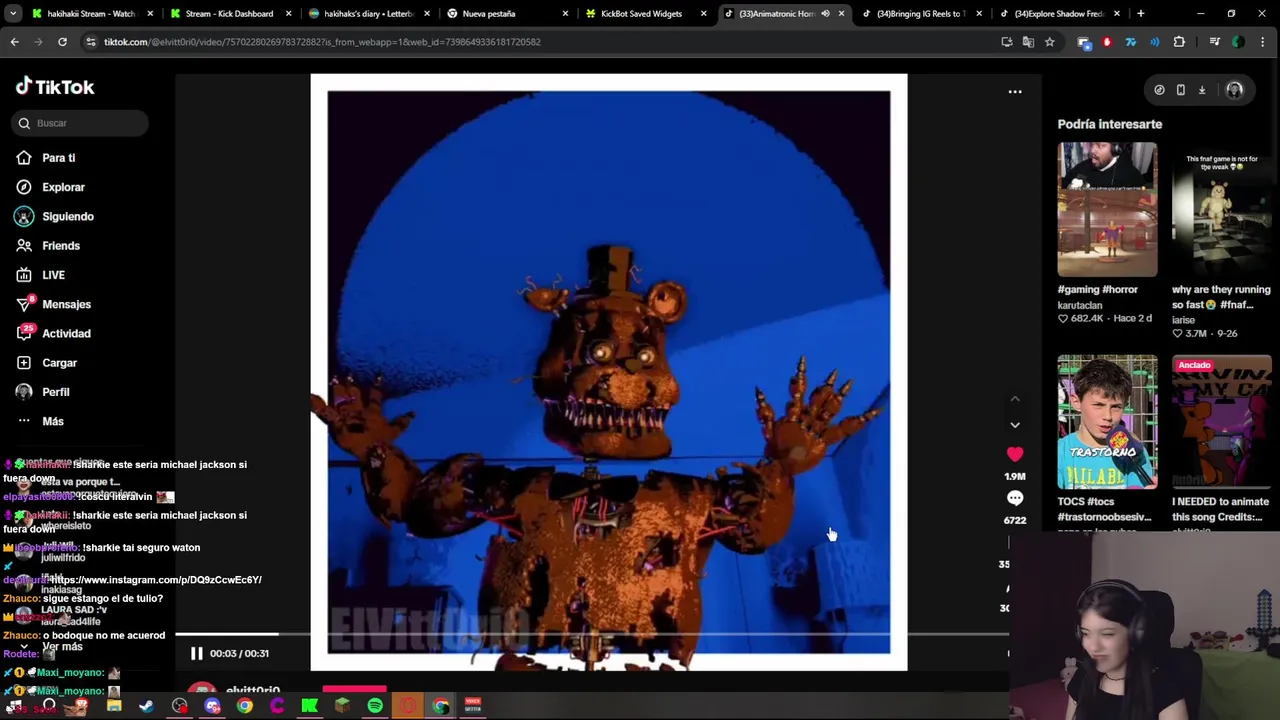Reload the page
Screen dimensions: 1280x720
tap(62, 42)
